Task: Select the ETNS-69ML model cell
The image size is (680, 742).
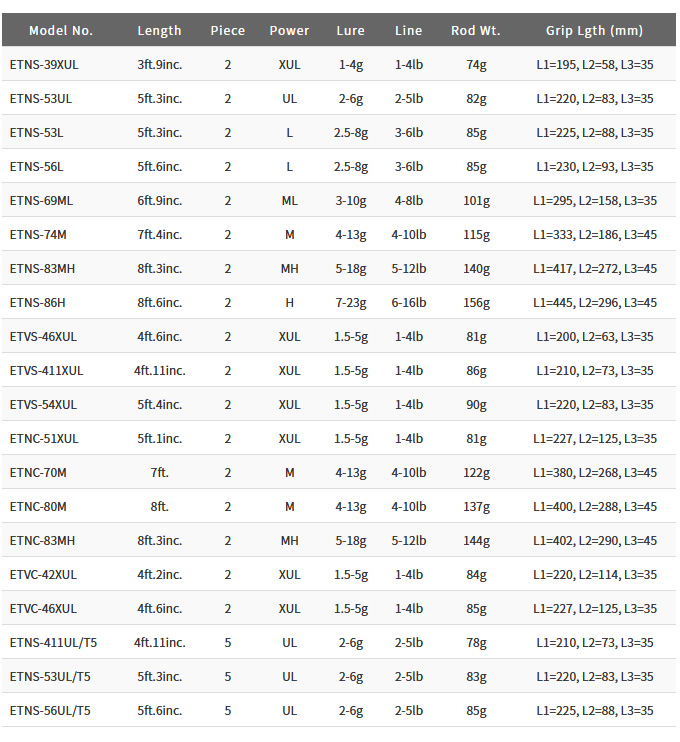Action: pyautogui.click(x=41, y=200)
